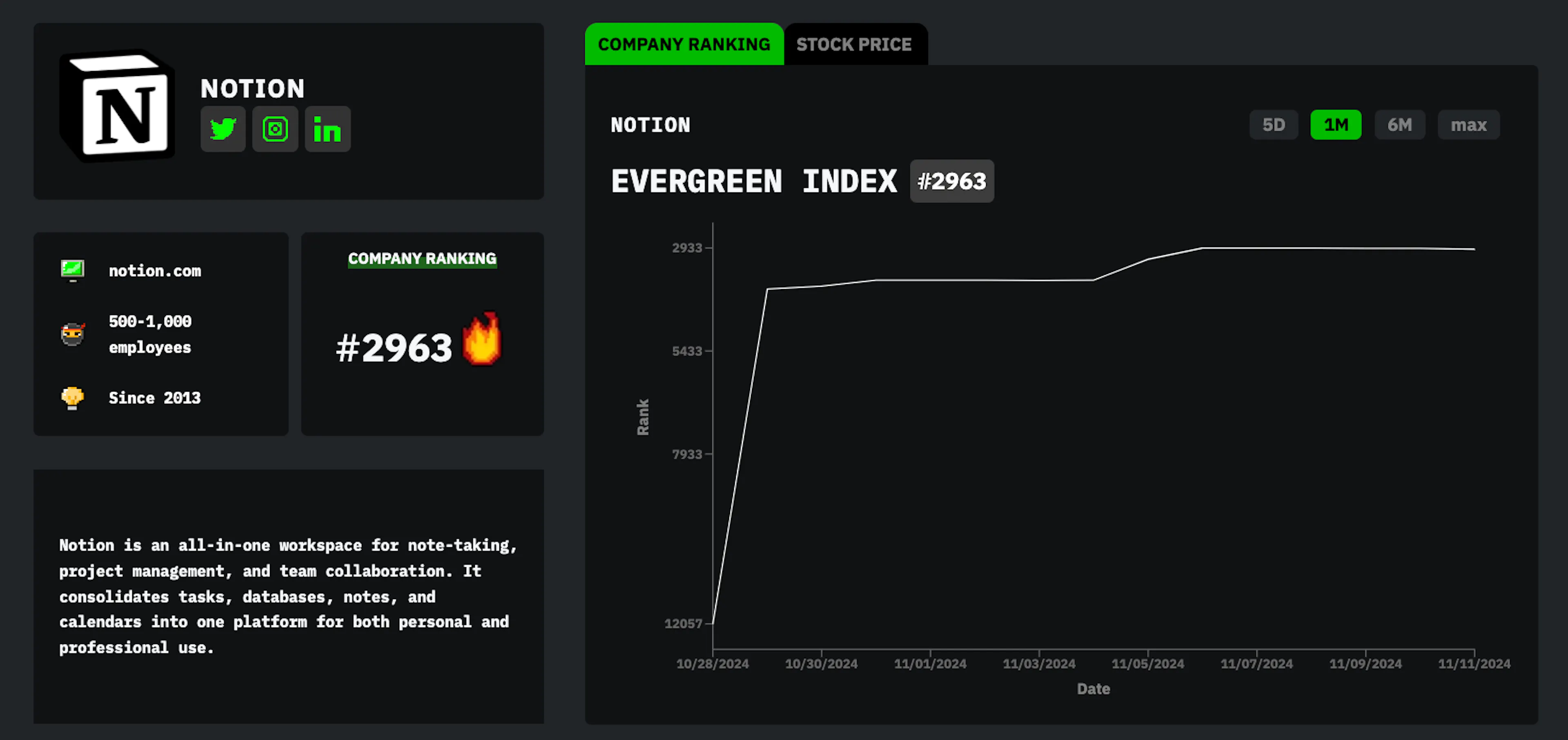Click the Since 2013 text
This screenshot has width=1568, height=740.
click(x=155, y=398)
